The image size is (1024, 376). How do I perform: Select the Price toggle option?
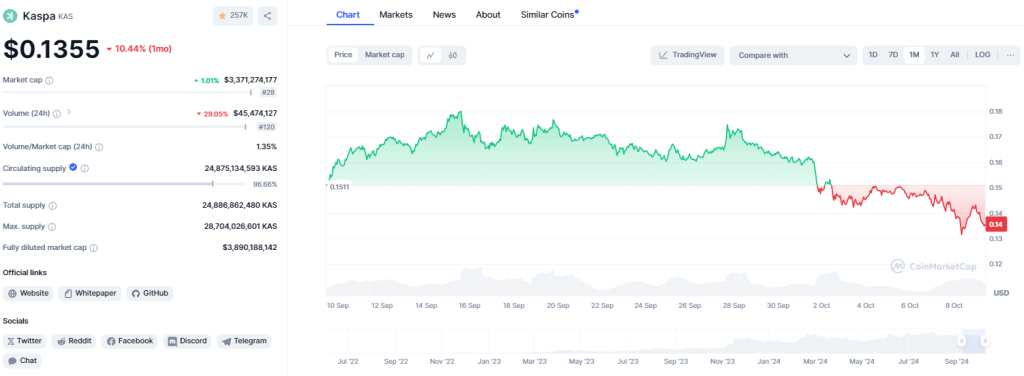[344, 55]
